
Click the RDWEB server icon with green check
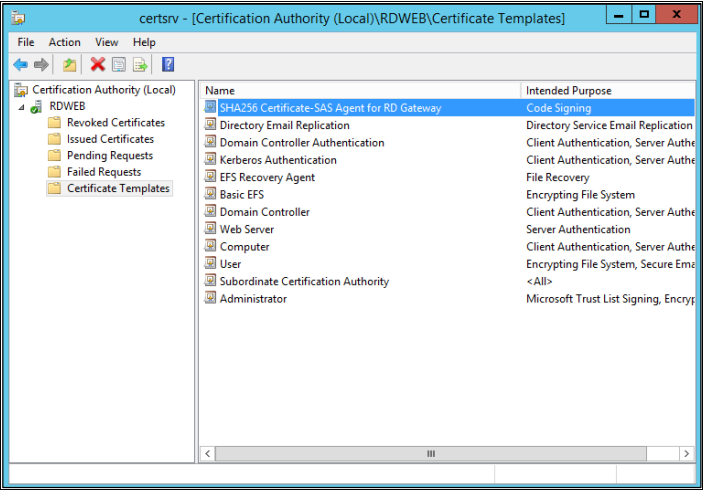click(x=36, y=107)
